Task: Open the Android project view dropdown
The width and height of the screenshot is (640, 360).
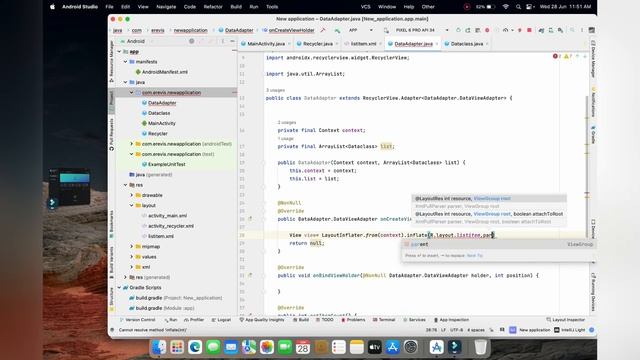Action: point(136,41)
